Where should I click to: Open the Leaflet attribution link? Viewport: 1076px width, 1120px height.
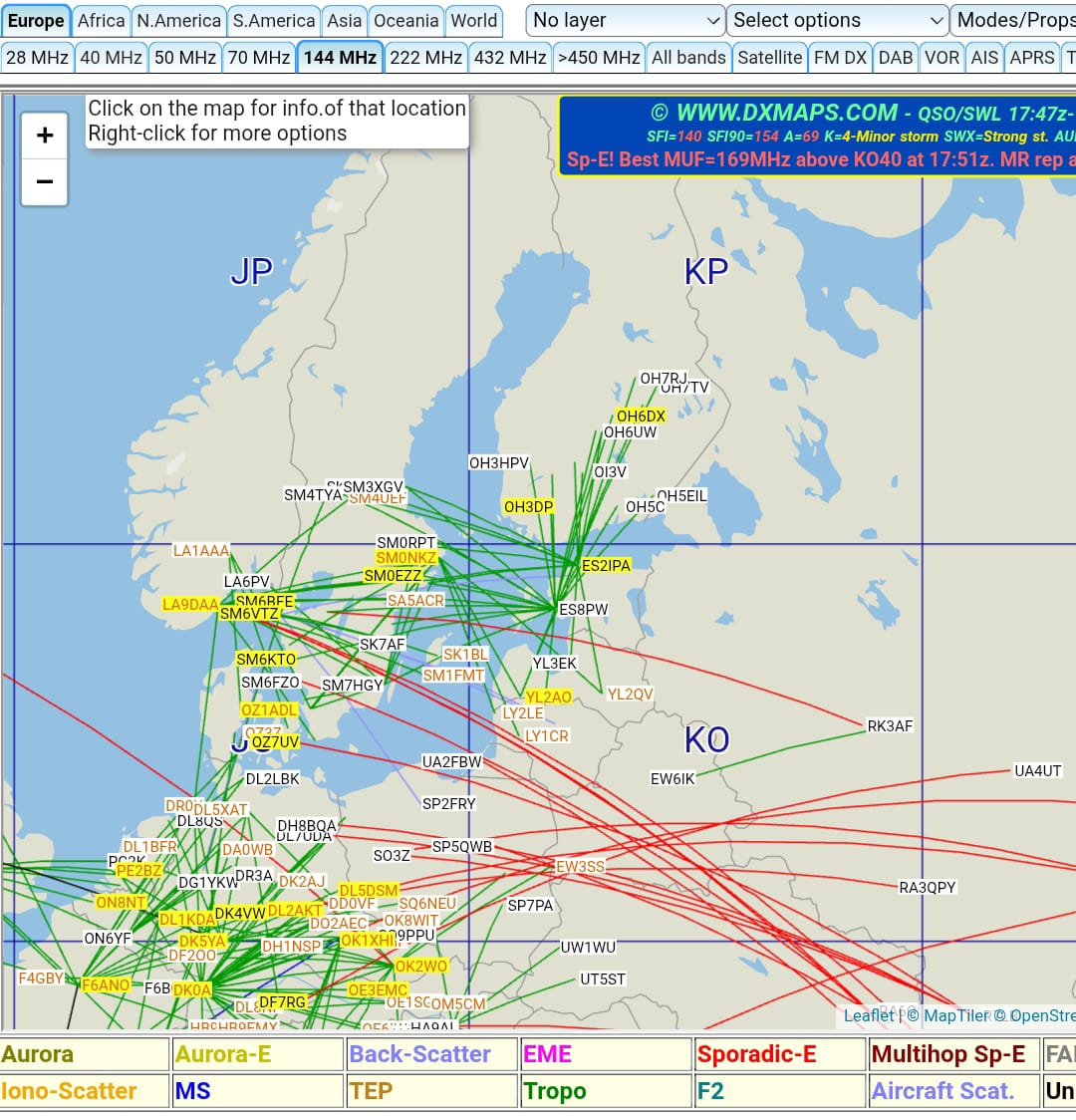tap(868, 1015)
